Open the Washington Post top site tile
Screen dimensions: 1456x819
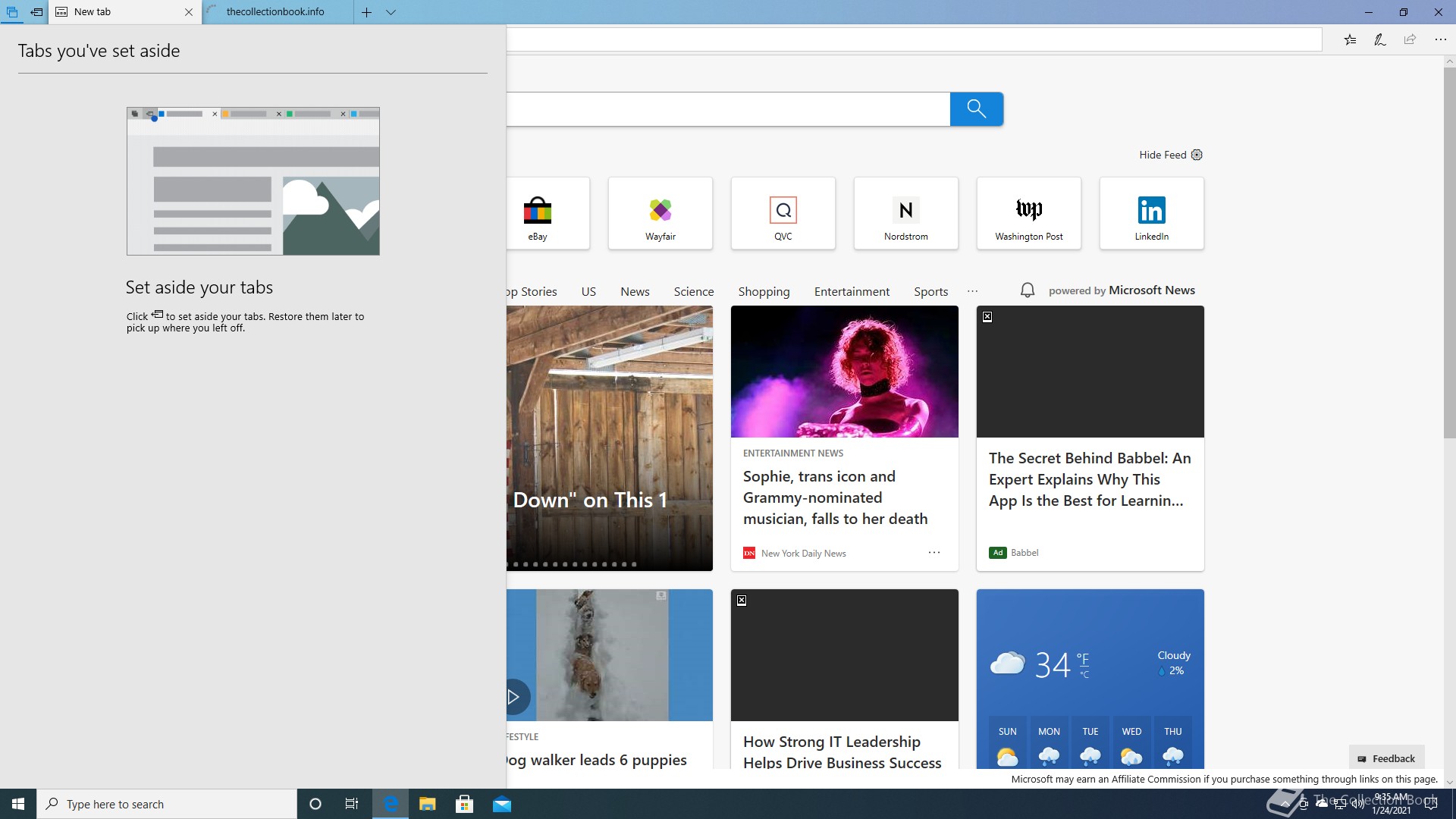[x=1029, y=213]
